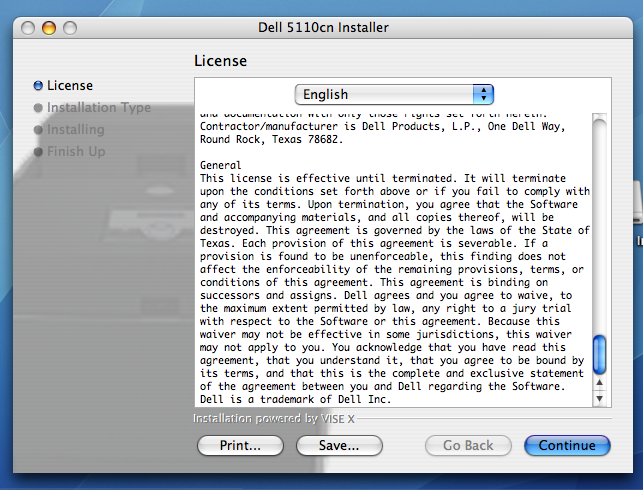
Task: Click the blue scrollbar thumb
Action: point(600,355)
